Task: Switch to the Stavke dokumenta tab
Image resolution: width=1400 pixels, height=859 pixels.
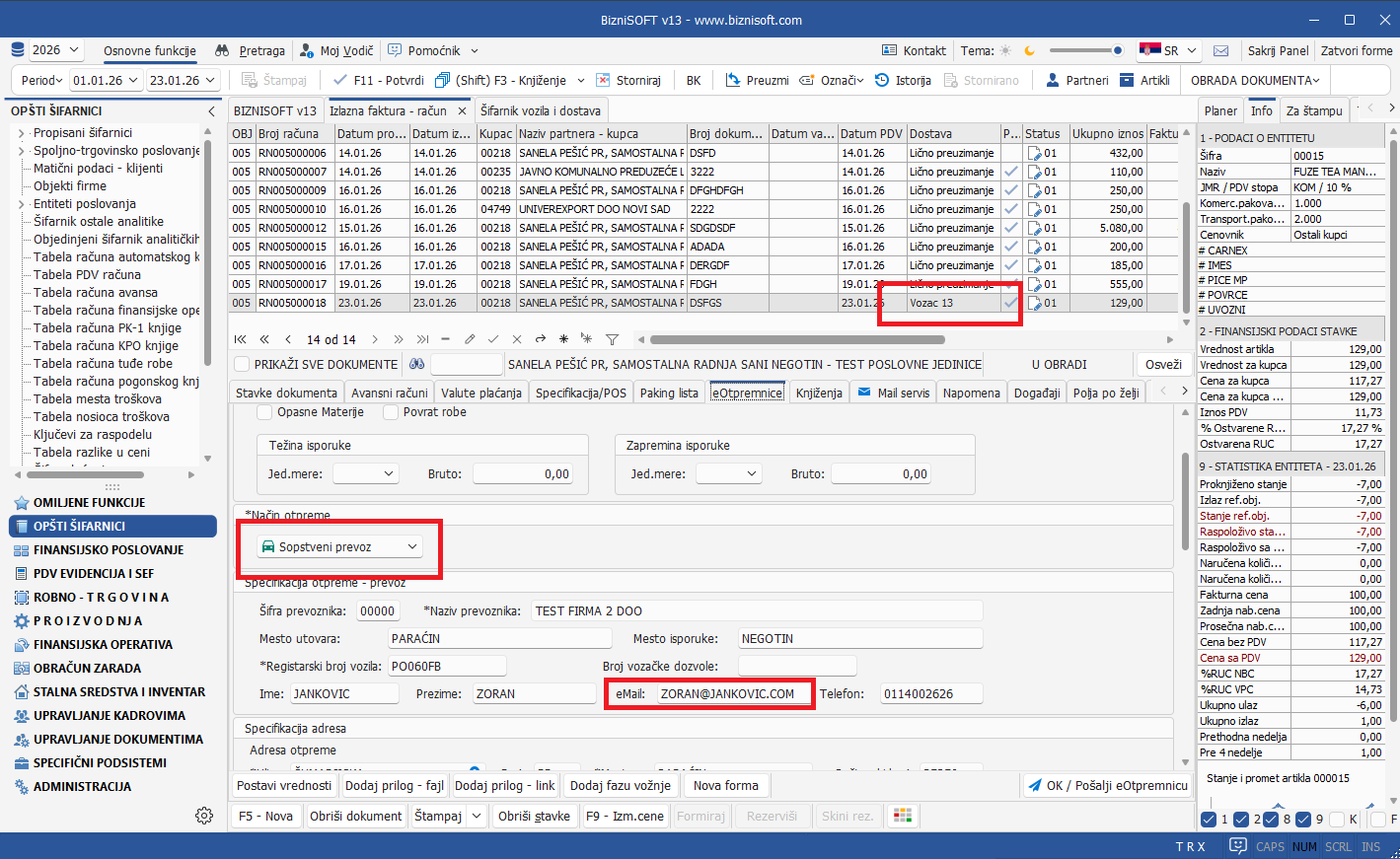Action: click(286, 393)
